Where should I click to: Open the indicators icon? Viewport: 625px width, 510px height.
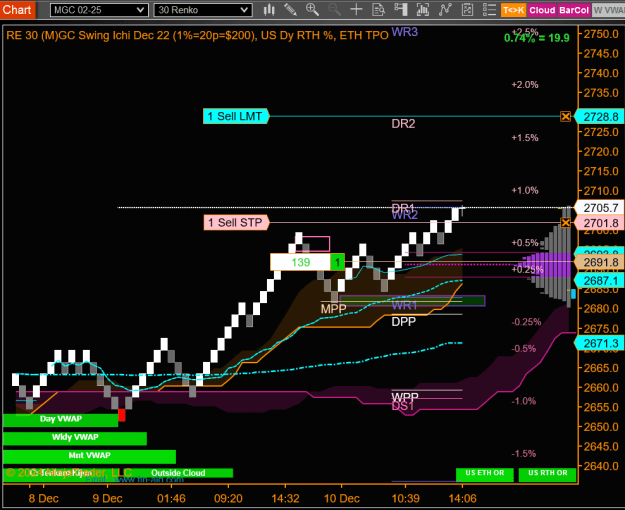(x=445, y=10)
